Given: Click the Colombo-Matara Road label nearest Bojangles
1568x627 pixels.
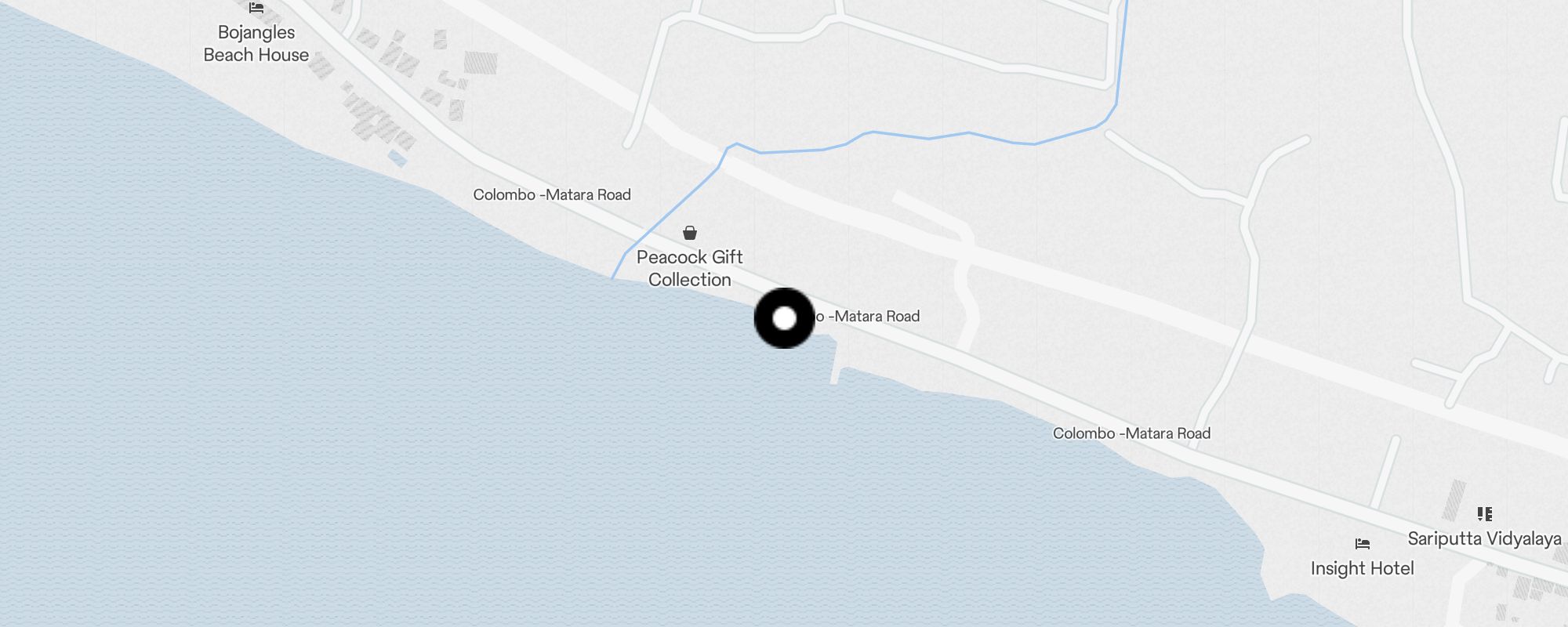Looking at the screenshot, I should (x=552, y=194).
